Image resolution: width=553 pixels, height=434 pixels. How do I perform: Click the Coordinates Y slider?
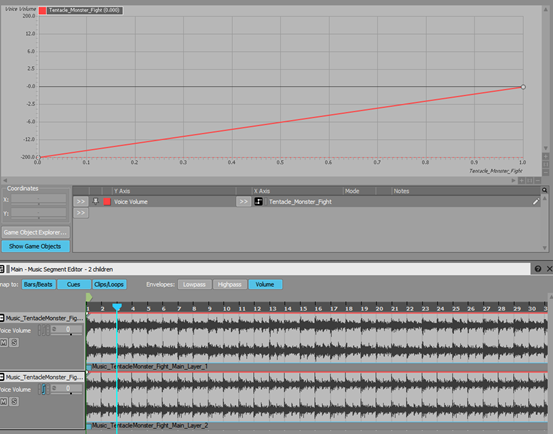pos(38,218)
